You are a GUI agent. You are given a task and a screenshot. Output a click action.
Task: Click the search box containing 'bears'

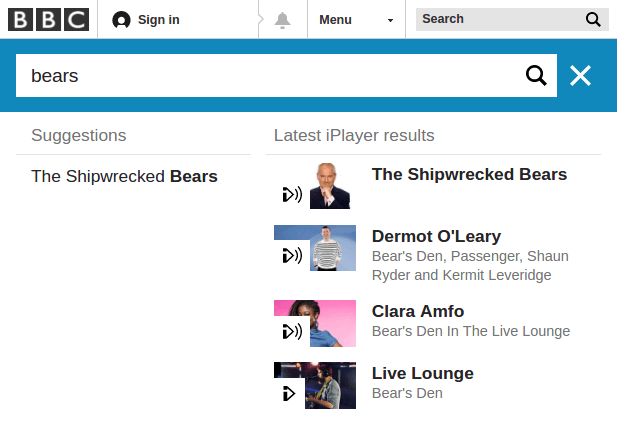(x=286, y=76)
